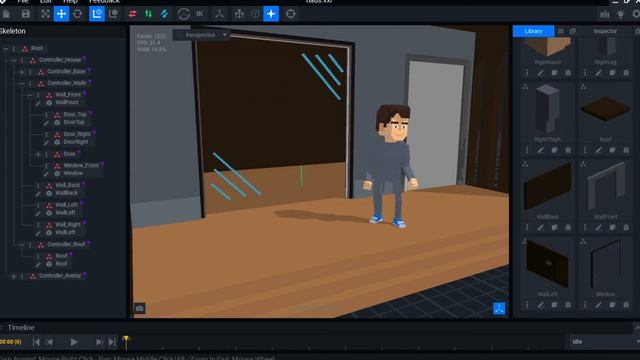Click the blue diagonal arrows icon
Viewport: 640px width, 360px height.
tap(164, 14)
